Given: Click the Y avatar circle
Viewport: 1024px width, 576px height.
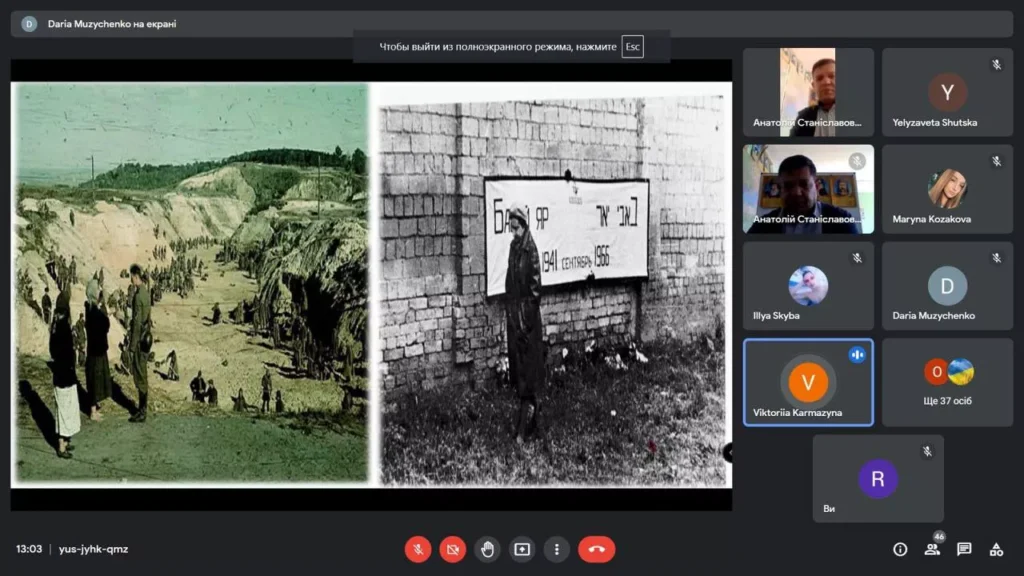Looking at the screenshot, I should click(x=947, y=93).
